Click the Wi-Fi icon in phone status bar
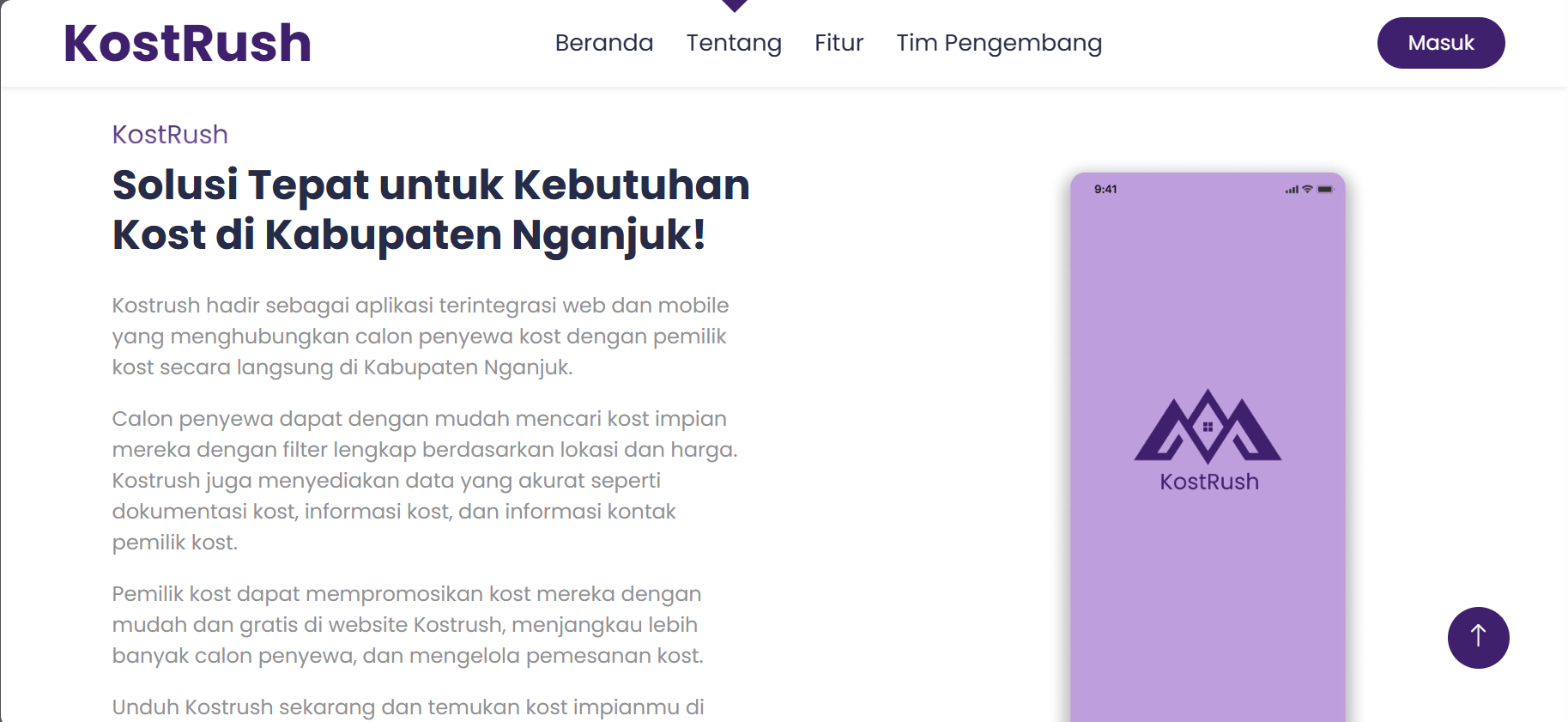 pyautogui.click(x=1307, y=190)
